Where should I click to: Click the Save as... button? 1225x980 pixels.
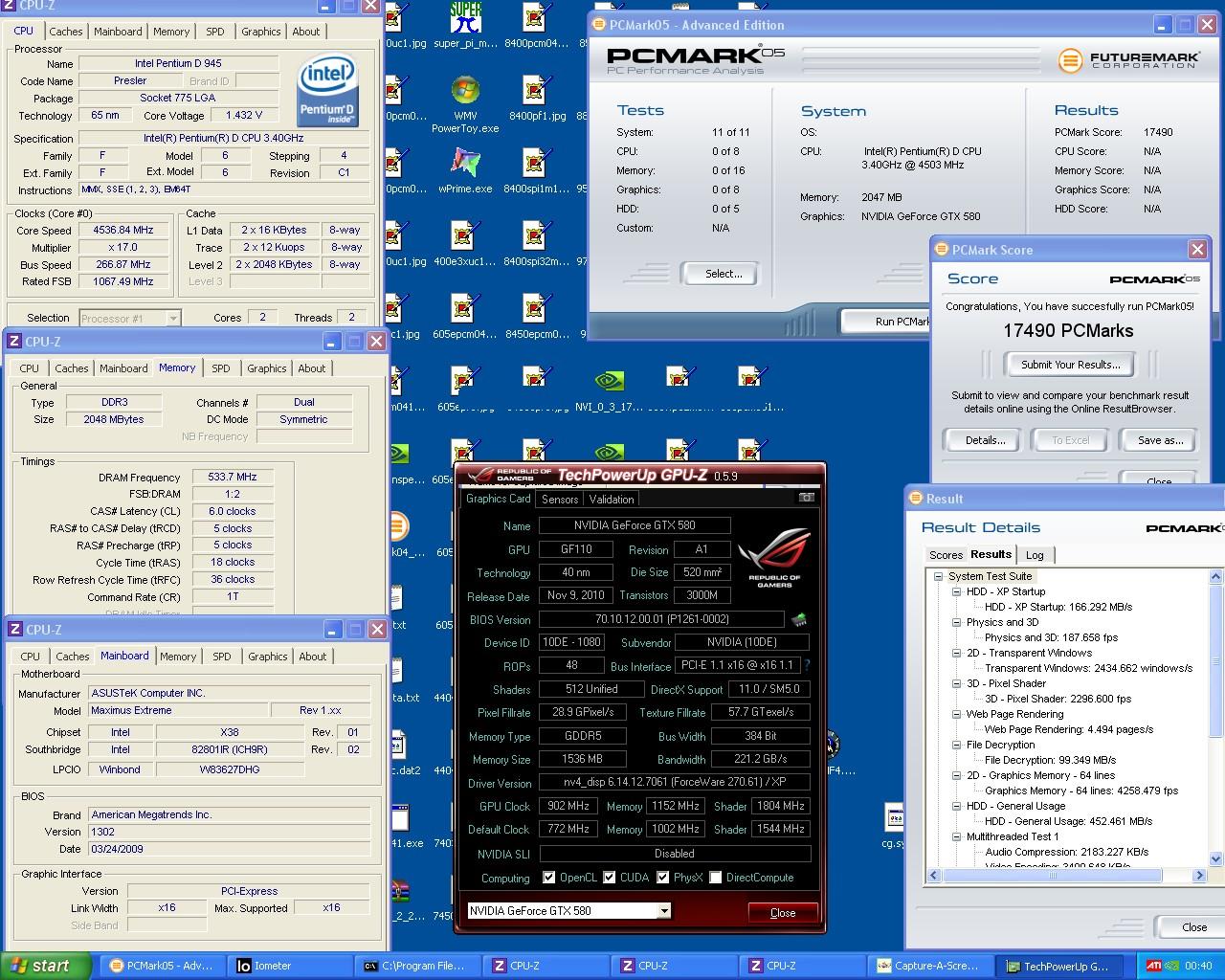[x=1160, y=440]
